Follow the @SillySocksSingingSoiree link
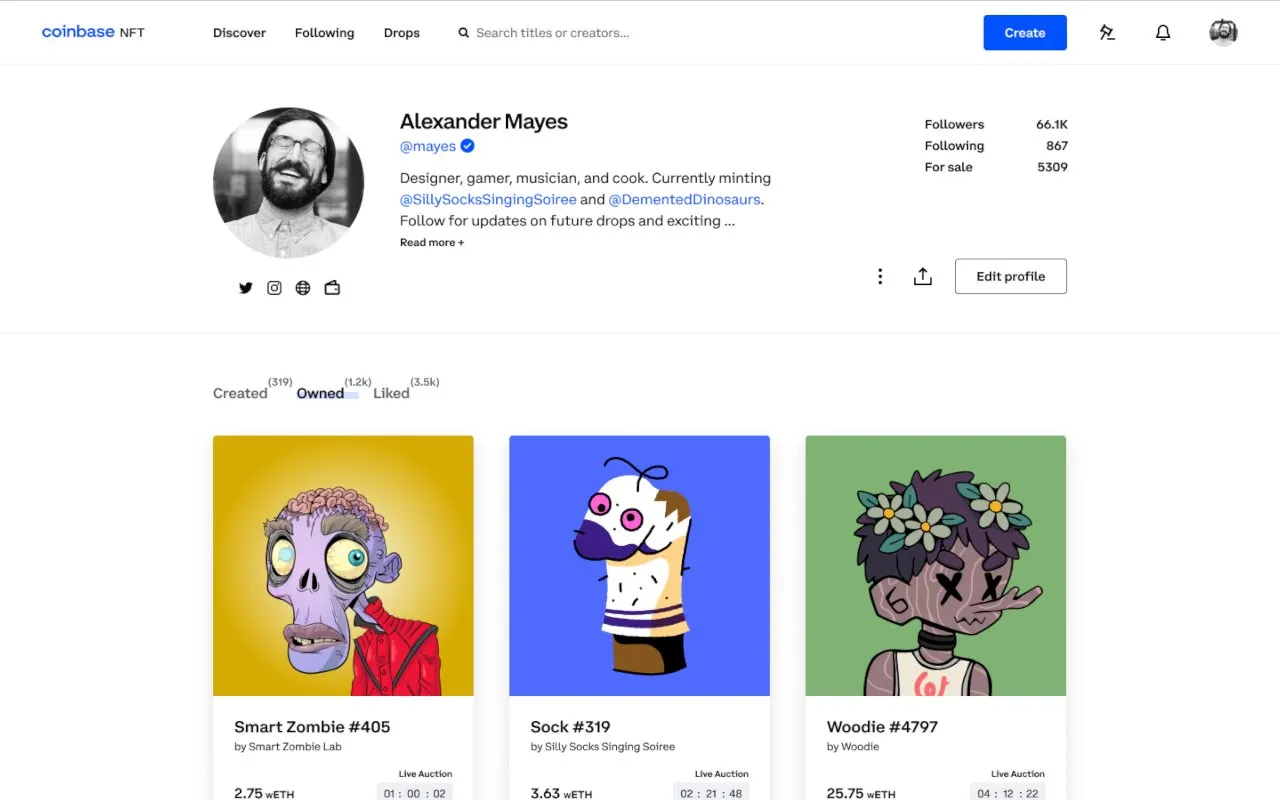 488,199
